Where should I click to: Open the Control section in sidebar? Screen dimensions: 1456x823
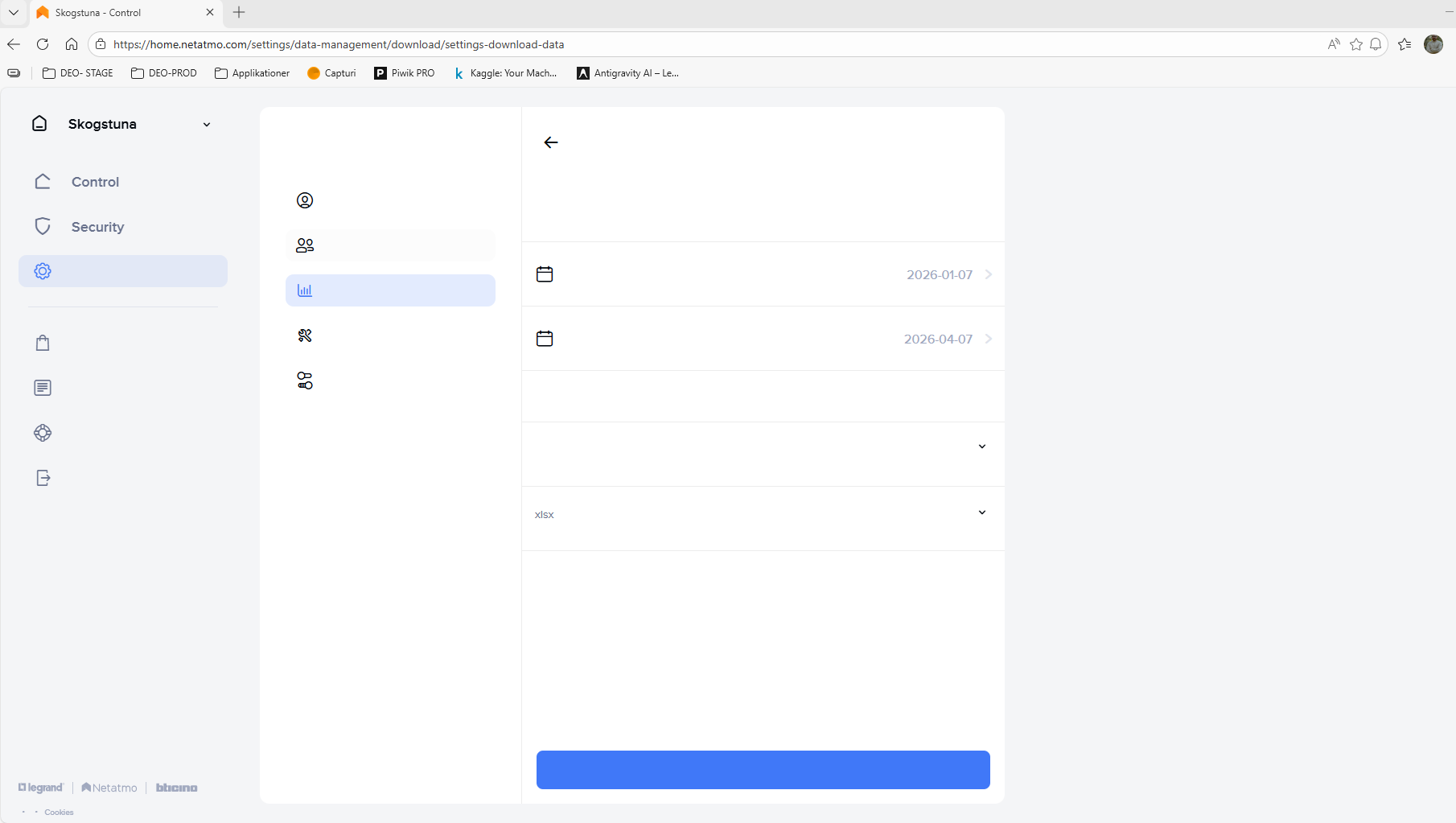[95, 182]
